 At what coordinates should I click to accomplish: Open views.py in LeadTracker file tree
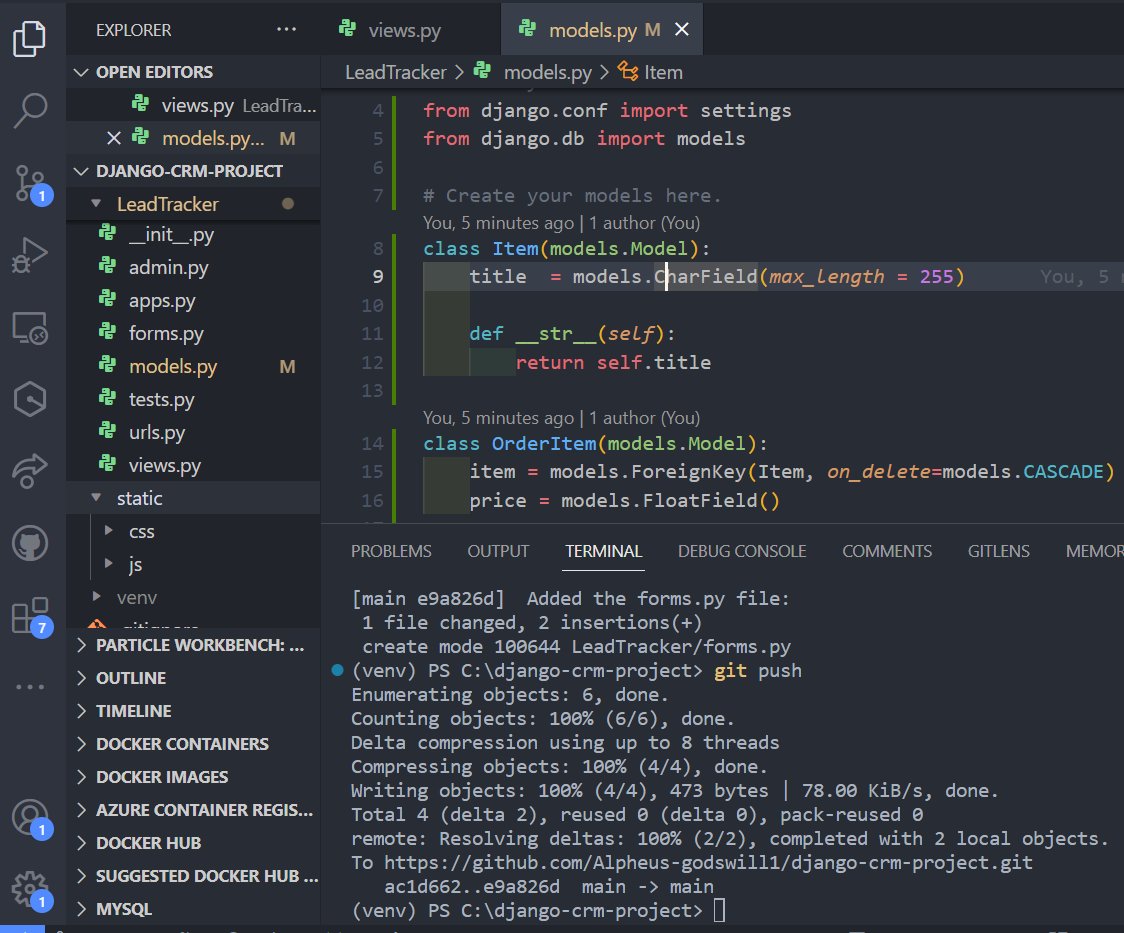[x=194, y=465]
